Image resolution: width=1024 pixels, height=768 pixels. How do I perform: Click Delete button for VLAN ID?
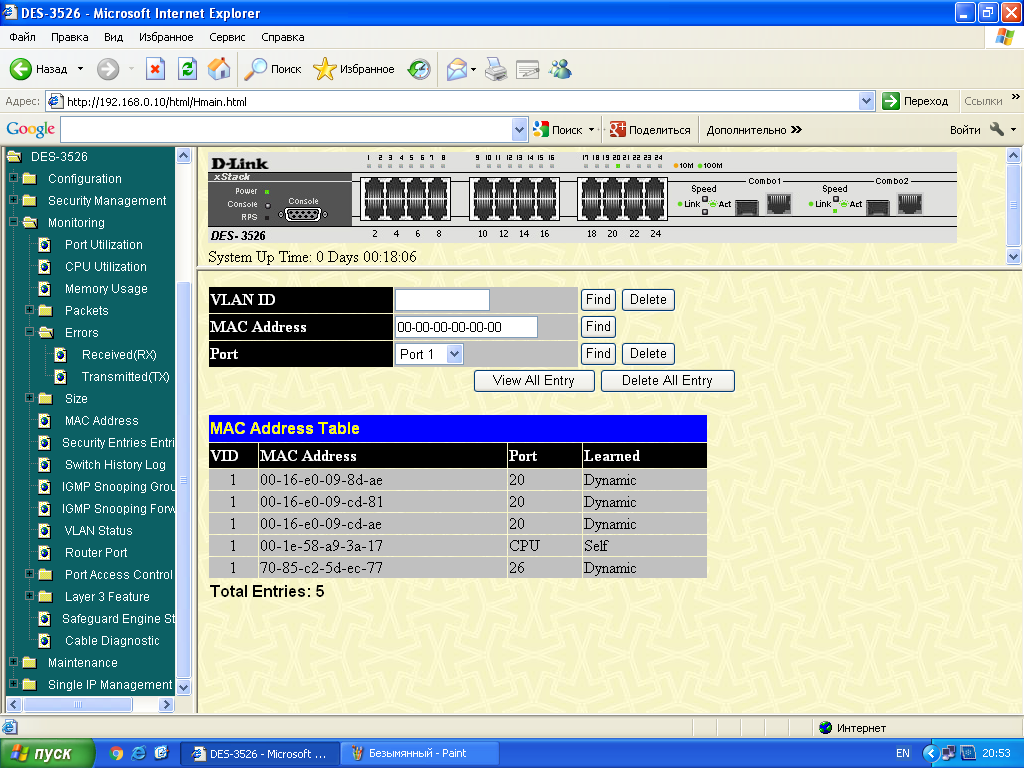click(648, 300)
